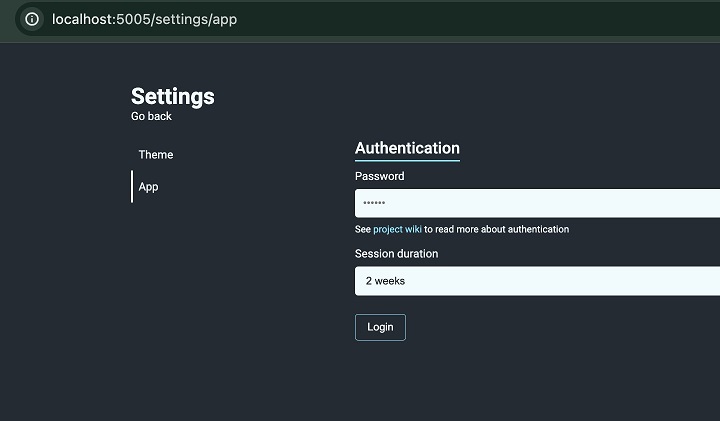Click the word "See" before project wiki
720x421 pixels.
[362, 230]
